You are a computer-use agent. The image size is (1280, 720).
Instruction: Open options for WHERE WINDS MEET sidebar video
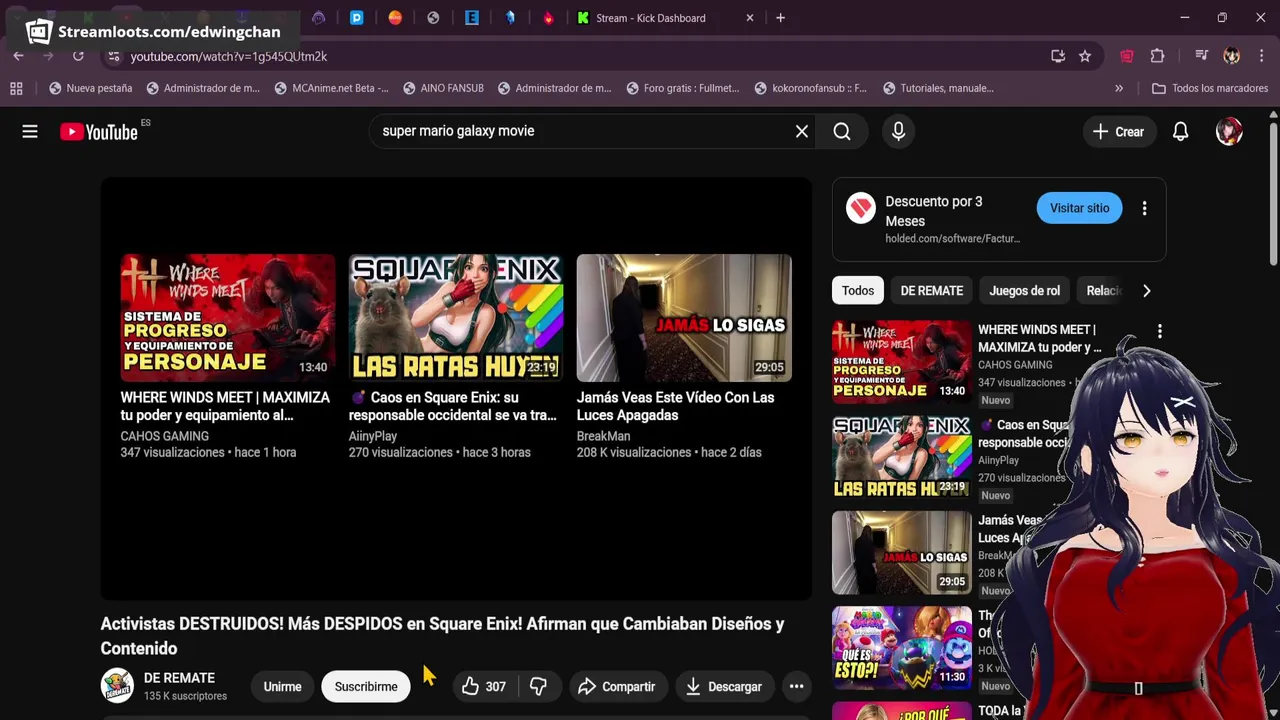[x=1159, y=331]
